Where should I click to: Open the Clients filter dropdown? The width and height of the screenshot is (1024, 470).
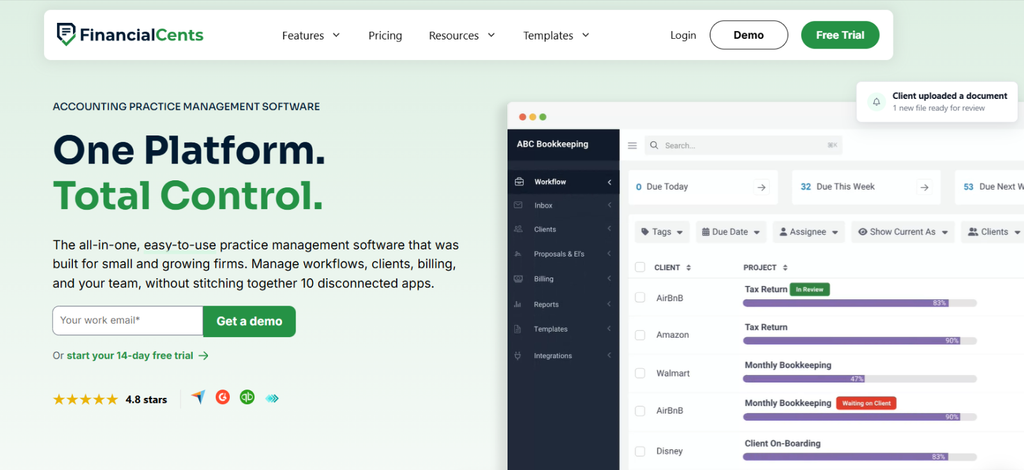(x=992, y=232)
